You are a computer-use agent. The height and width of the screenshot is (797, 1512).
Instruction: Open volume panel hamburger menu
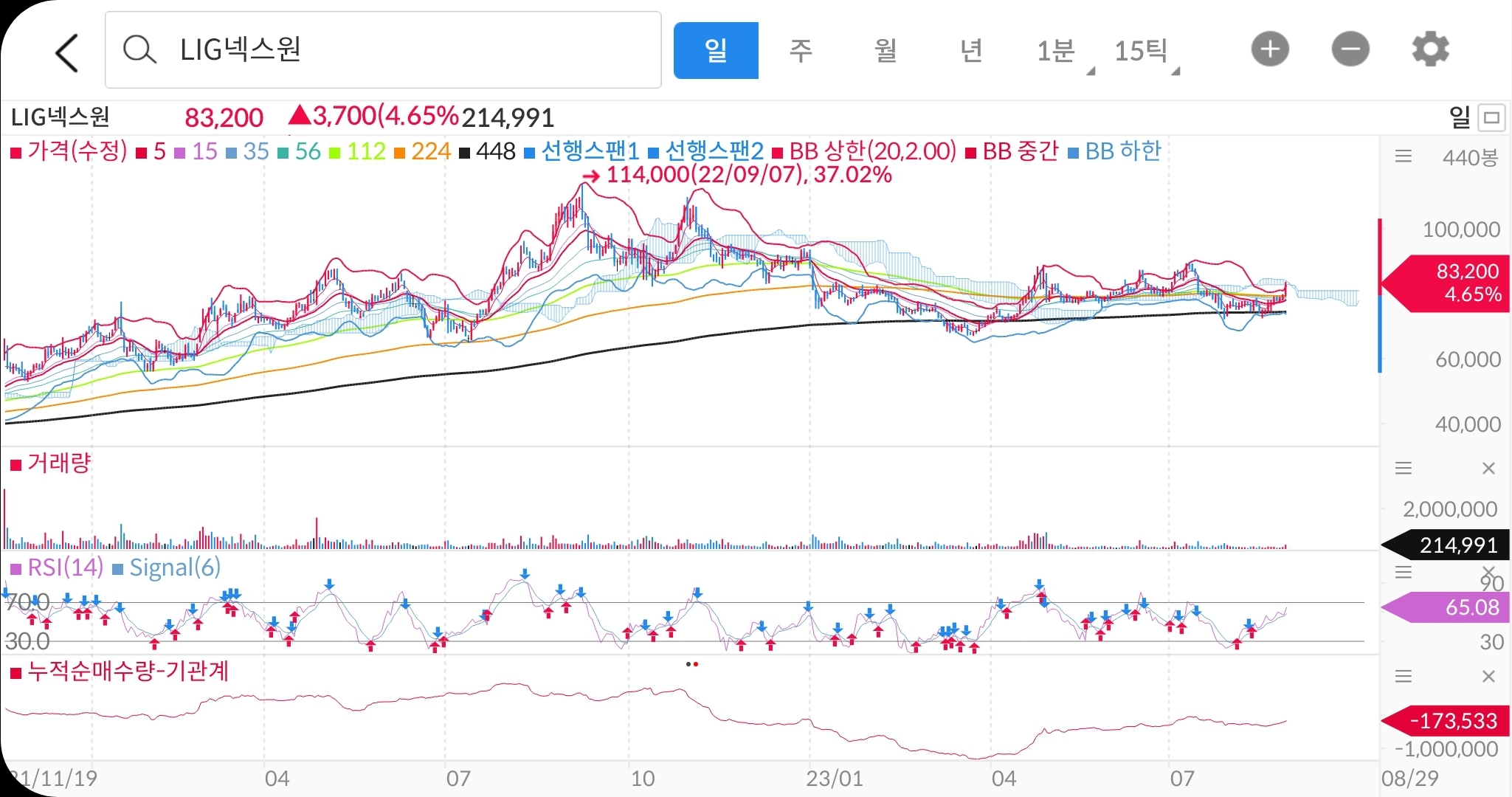point(1404,468)
